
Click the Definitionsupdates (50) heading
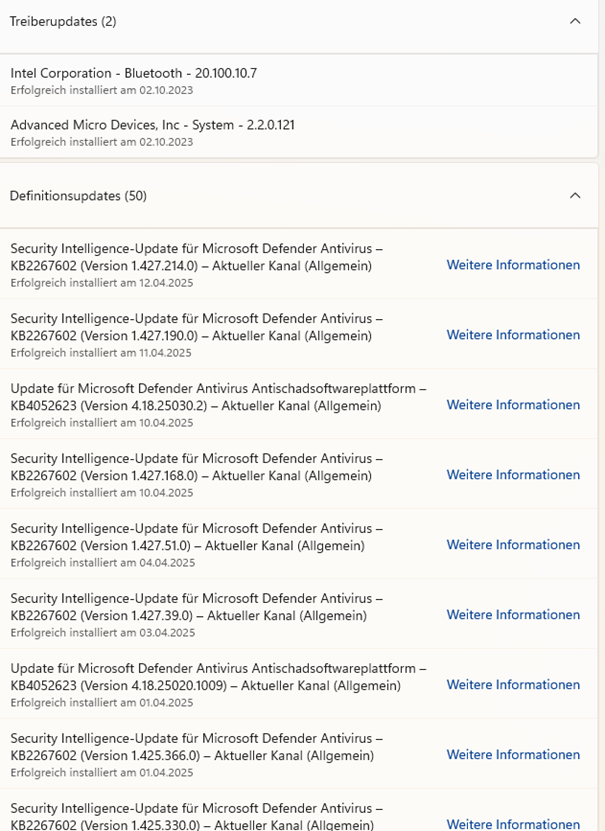click(x=78, y=196)
